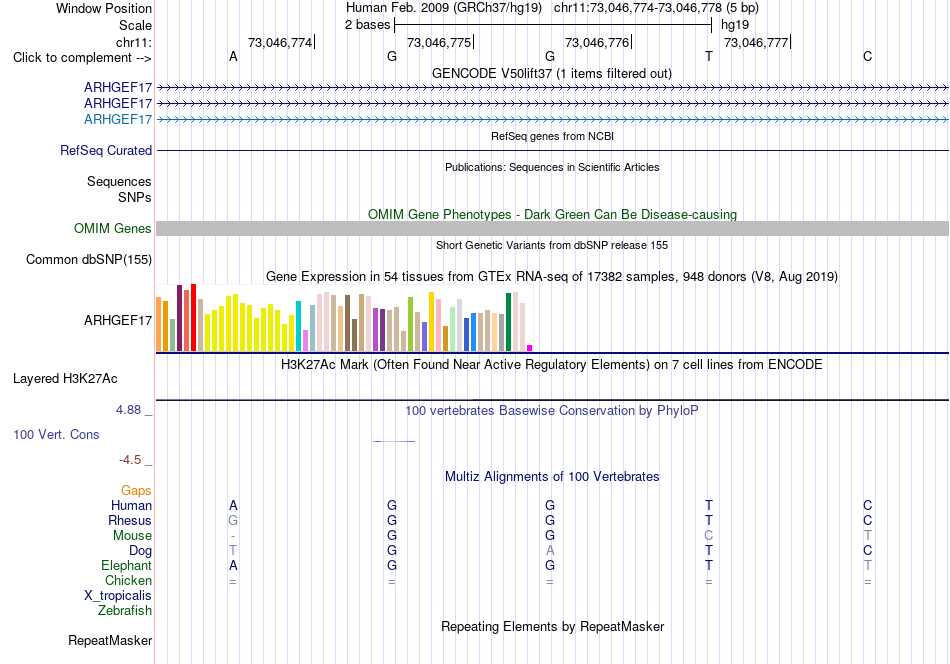The width and height of the screenshot is (950, 664).
Task: Open 'Multiz Alignments of 100 Vertebrates' title
Action: (x=552, y=477)
